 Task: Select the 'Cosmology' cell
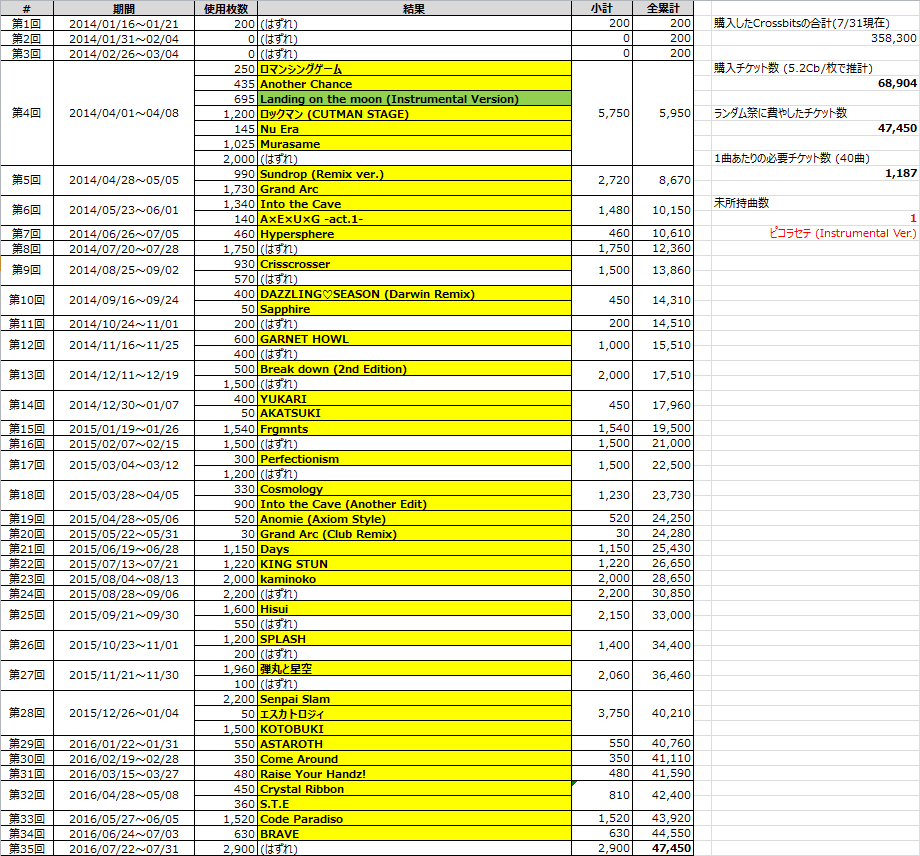(414, 489)
